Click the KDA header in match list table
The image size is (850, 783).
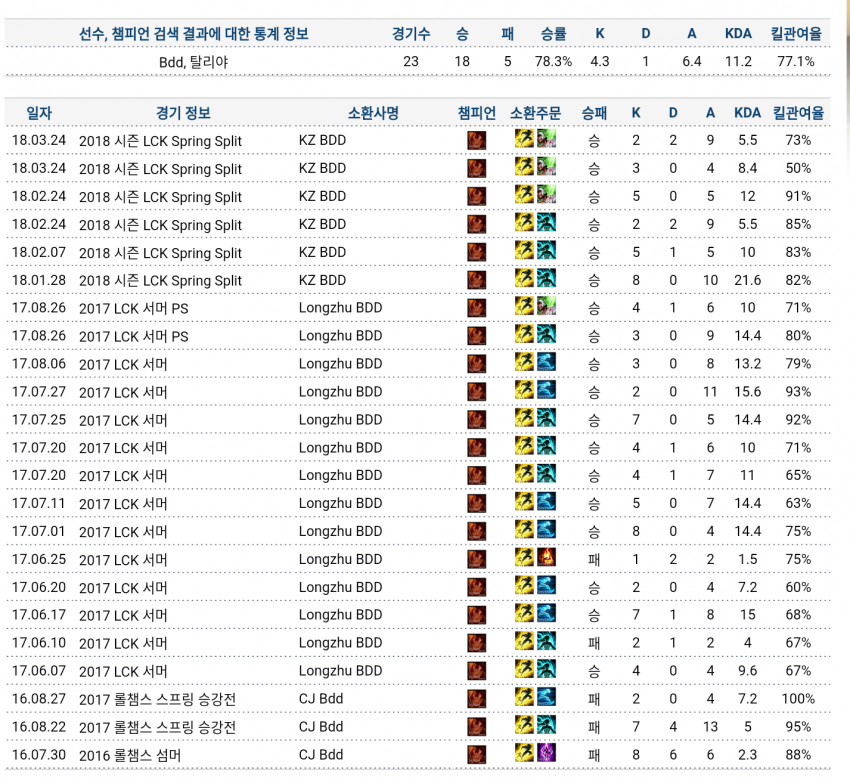(x=748, y=113)
